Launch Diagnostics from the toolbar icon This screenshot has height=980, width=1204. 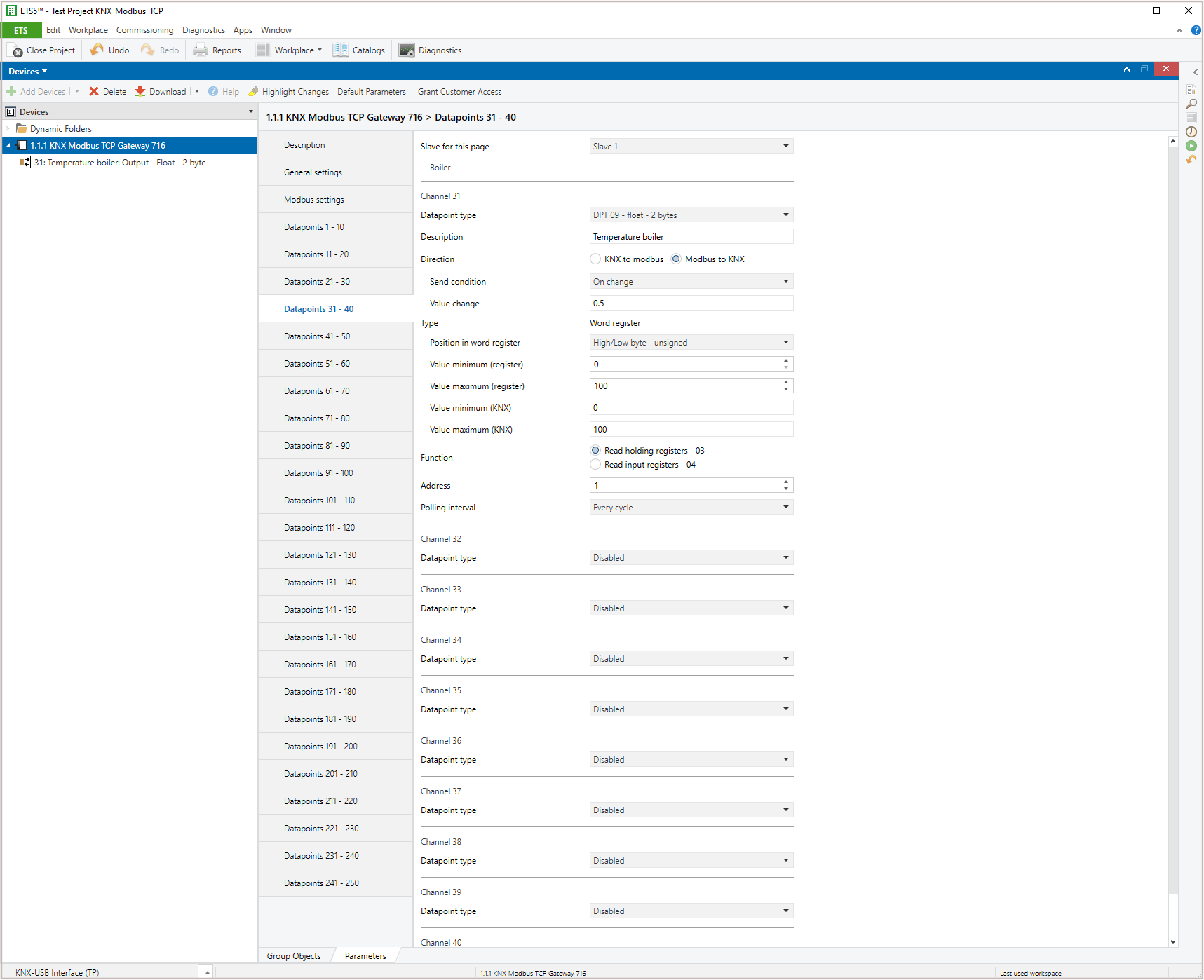(x=407, y=50)
